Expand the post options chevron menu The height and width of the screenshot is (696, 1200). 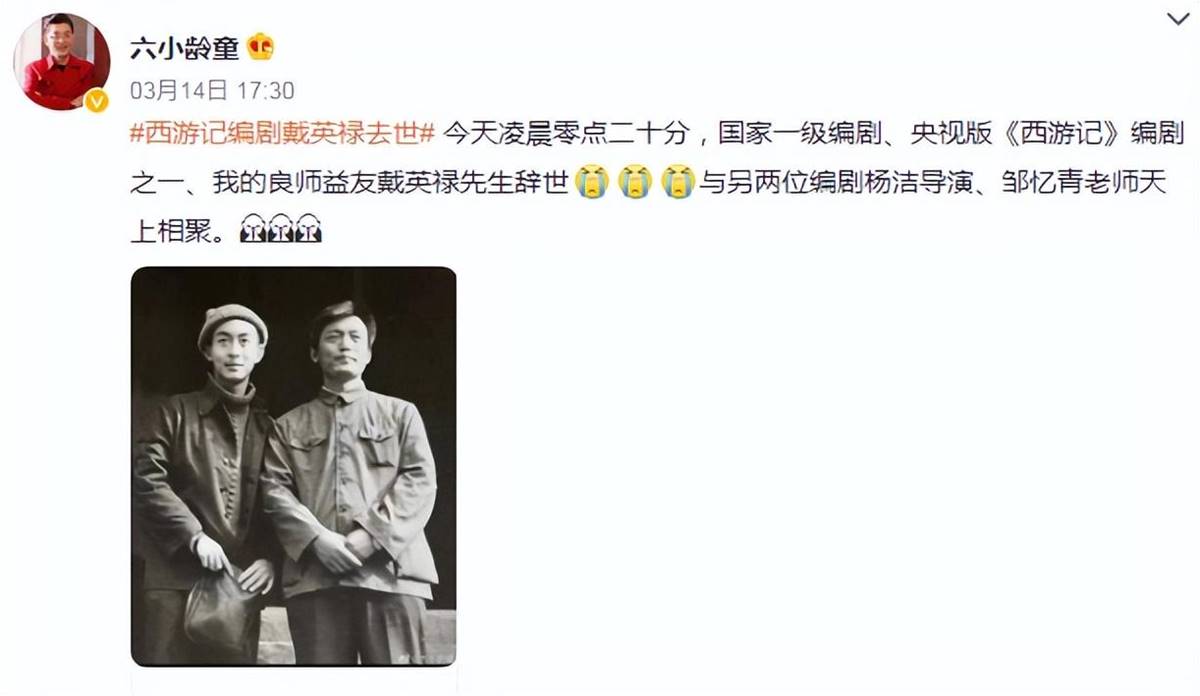[x=1177, y=19]
